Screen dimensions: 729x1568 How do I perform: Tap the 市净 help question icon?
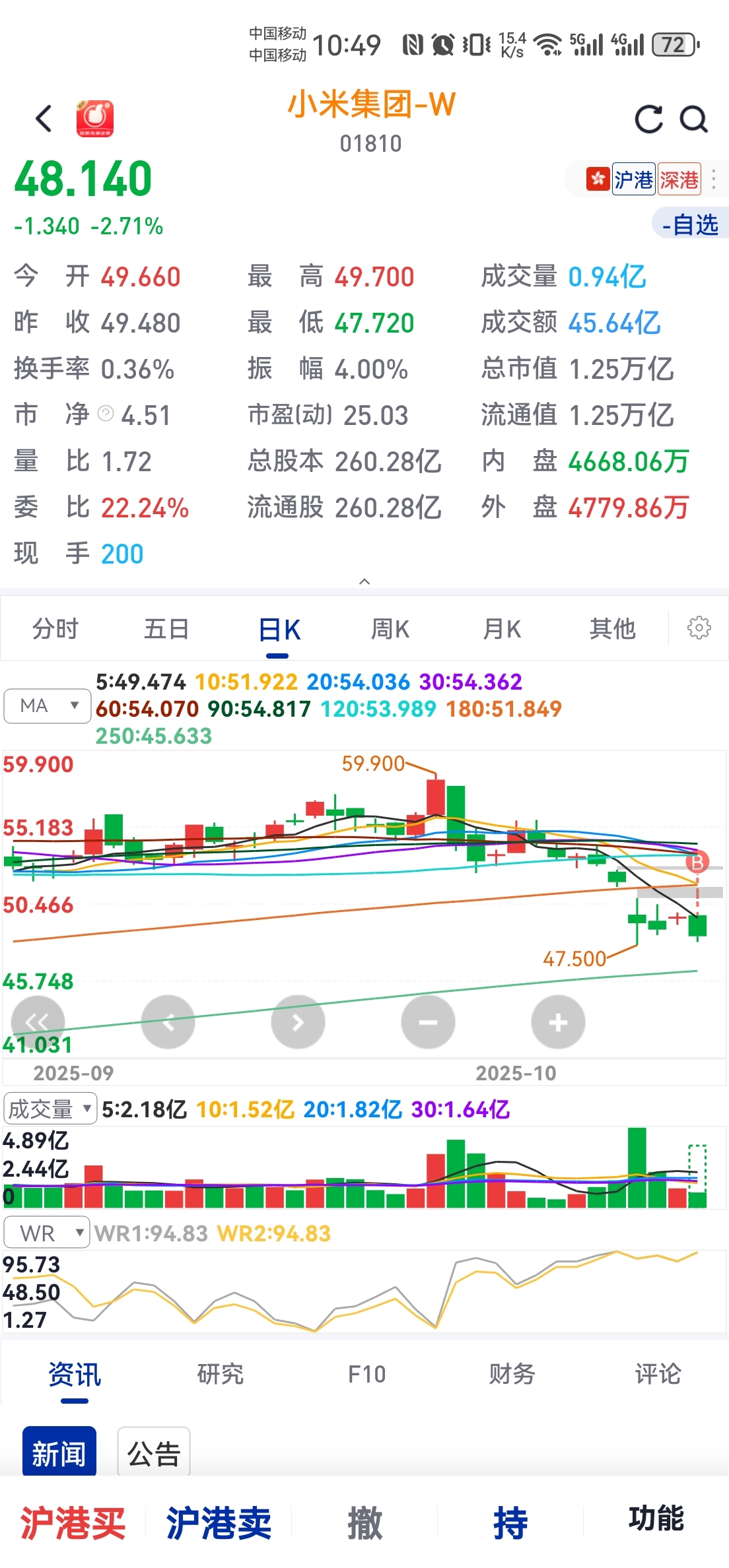click(x=106, y=414)
